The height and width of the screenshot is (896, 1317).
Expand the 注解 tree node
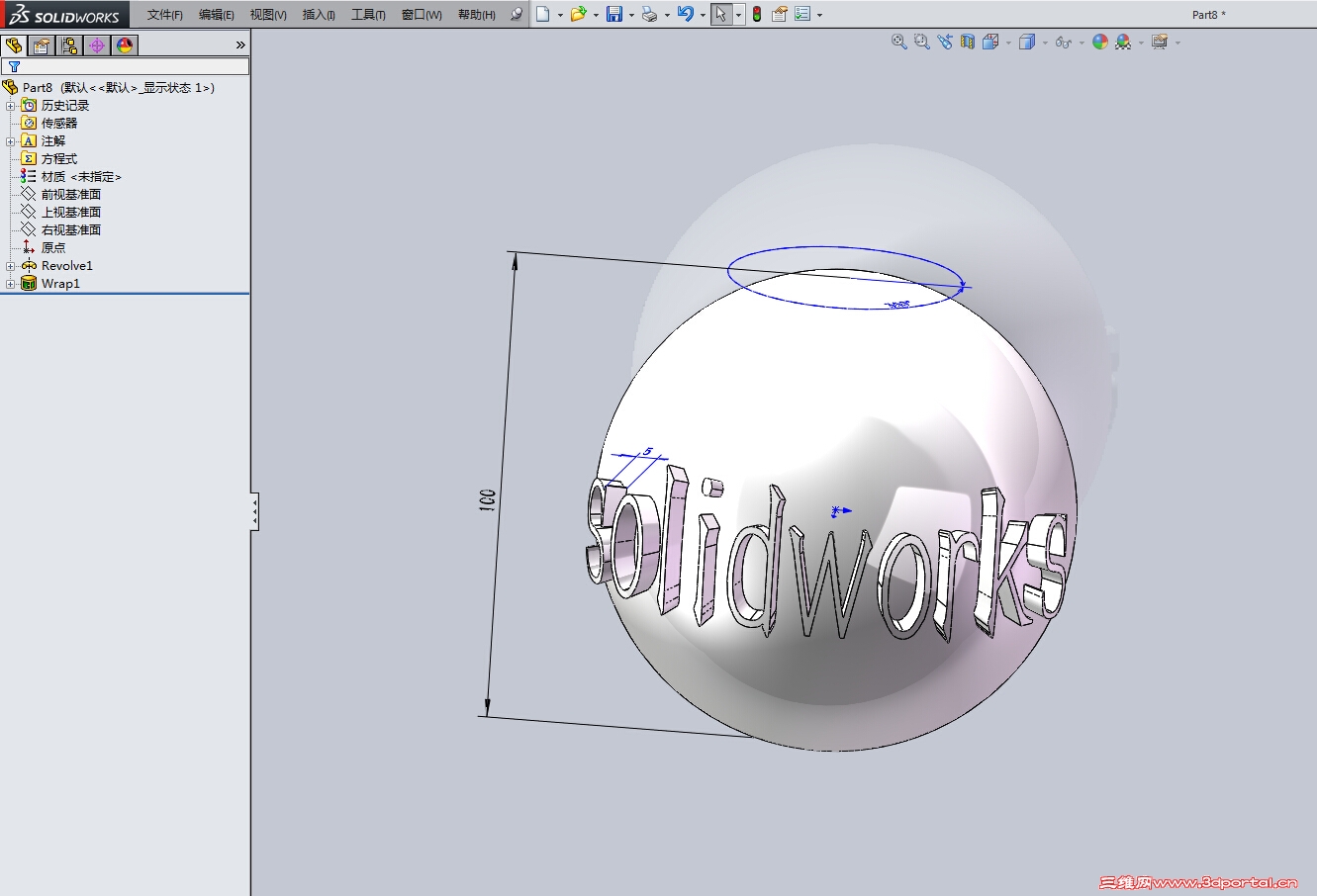pyautogui.click(x=11, y=141)
